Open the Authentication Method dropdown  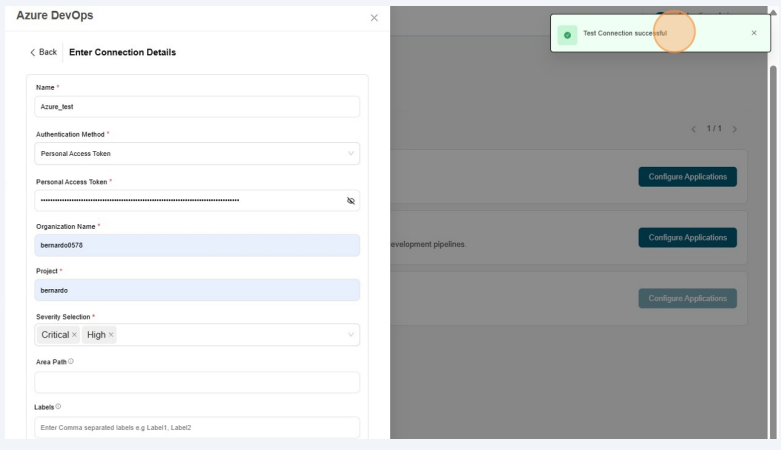(x=197, y=154)
